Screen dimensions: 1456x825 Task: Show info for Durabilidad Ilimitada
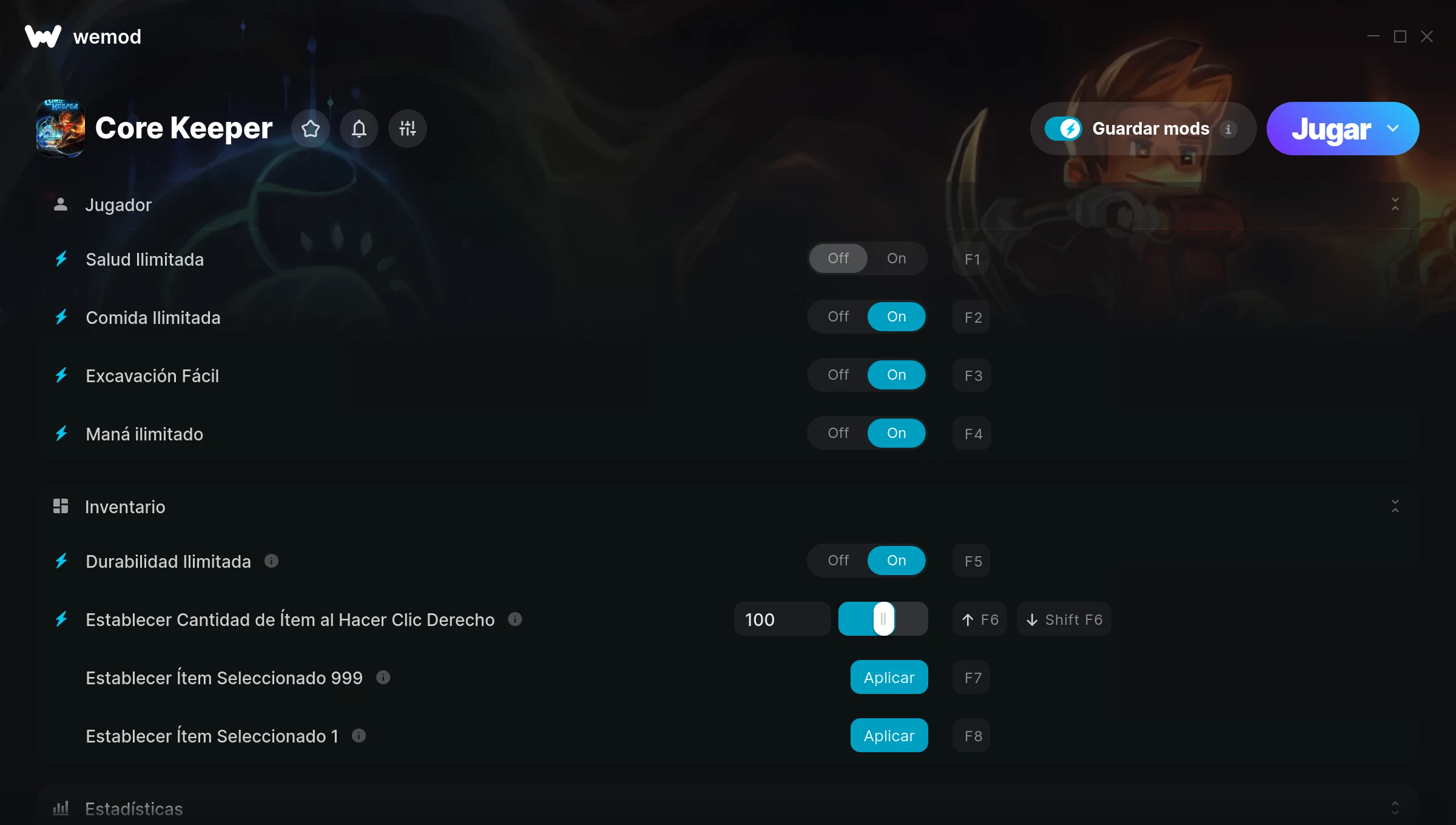tap(272, 561)
